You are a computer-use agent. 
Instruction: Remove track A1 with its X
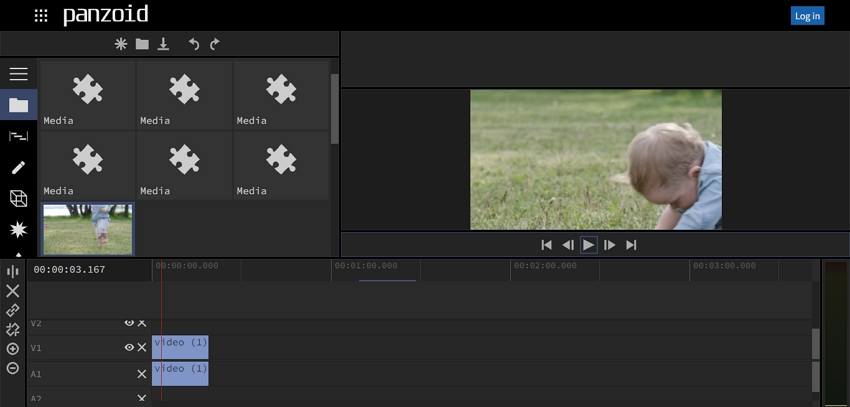142,374
